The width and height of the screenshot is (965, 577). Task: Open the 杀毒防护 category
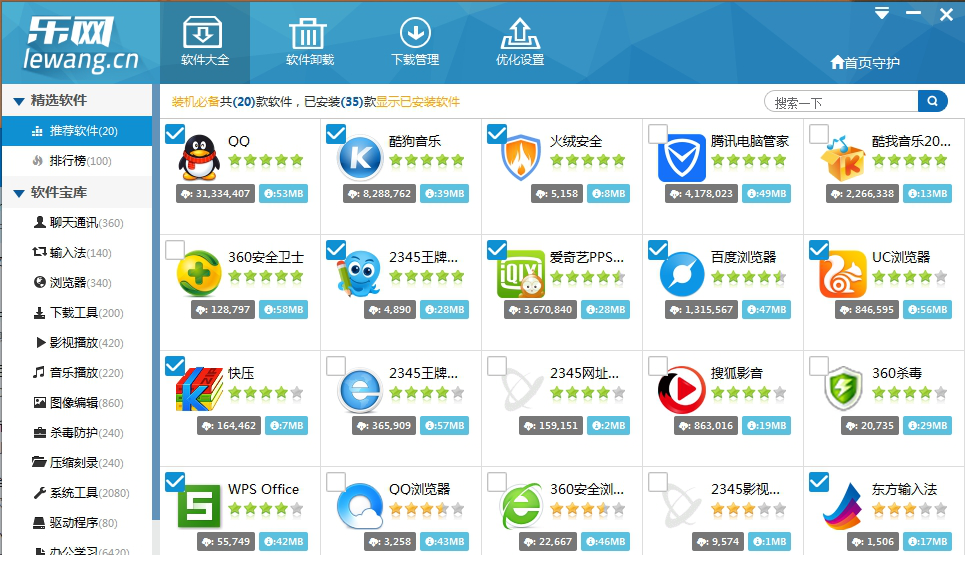point(76,432)
